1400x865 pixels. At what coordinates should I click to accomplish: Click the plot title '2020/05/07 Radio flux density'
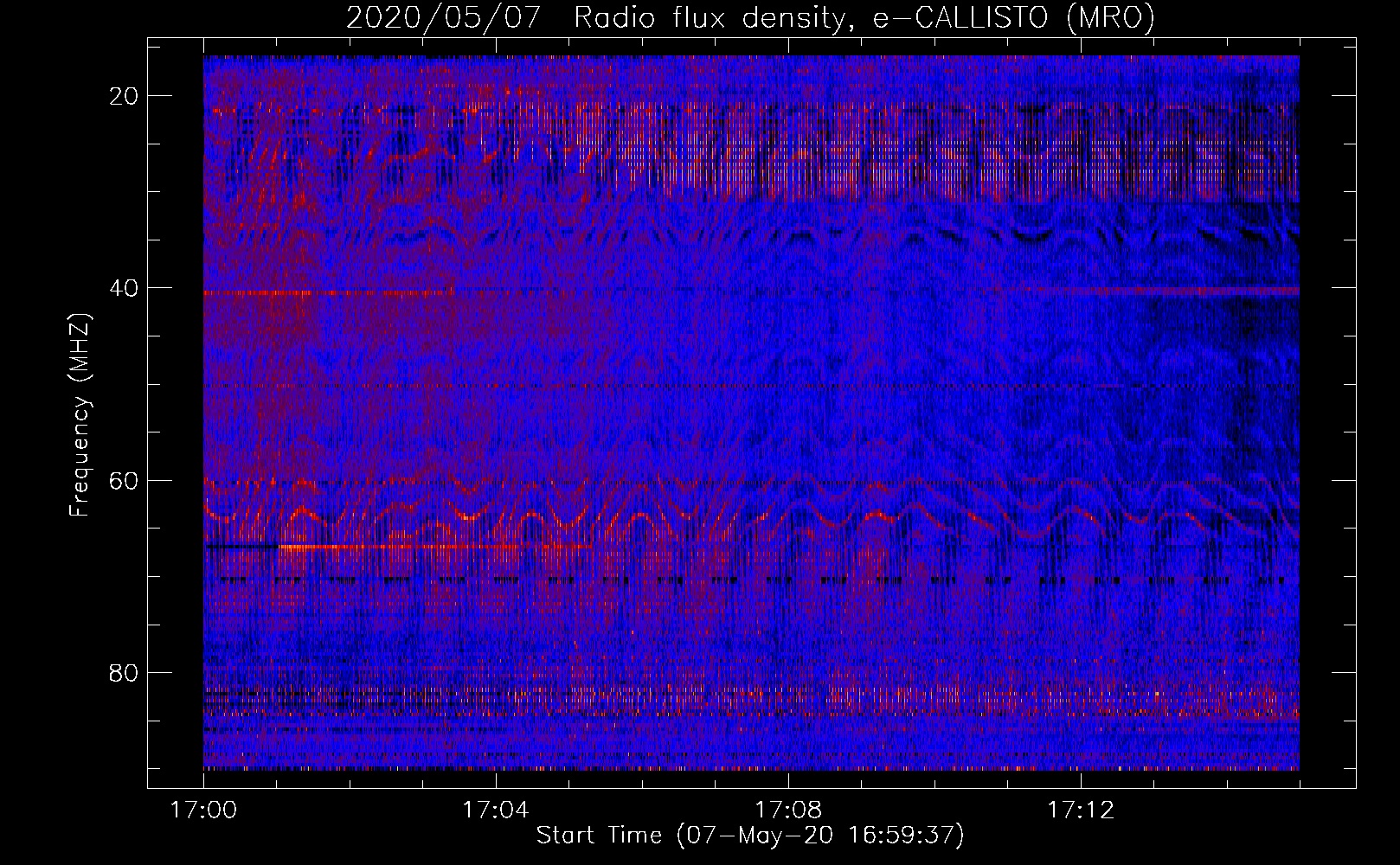click(x=750, y=18)
